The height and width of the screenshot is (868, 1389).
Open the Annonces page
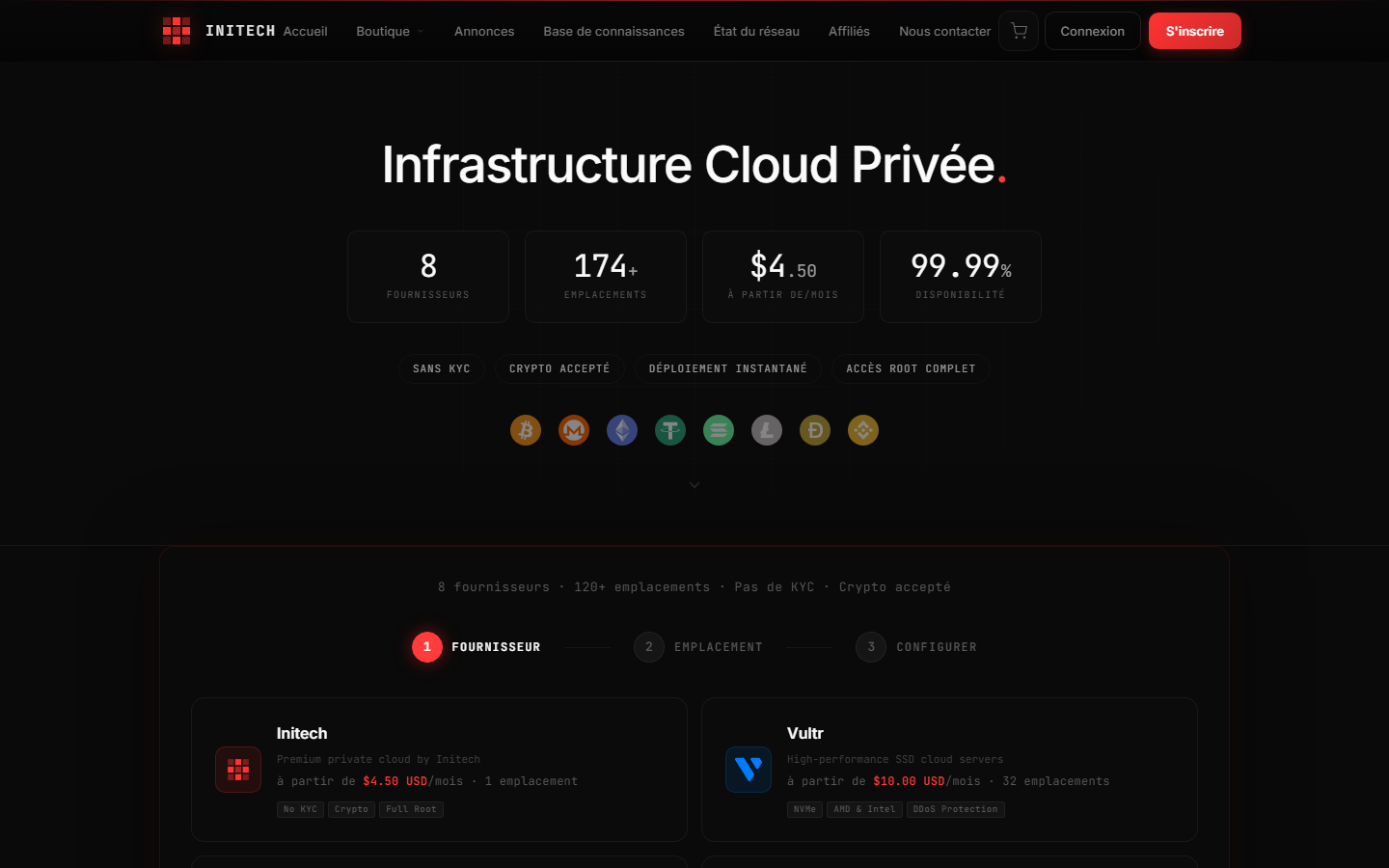pos(484,31)
